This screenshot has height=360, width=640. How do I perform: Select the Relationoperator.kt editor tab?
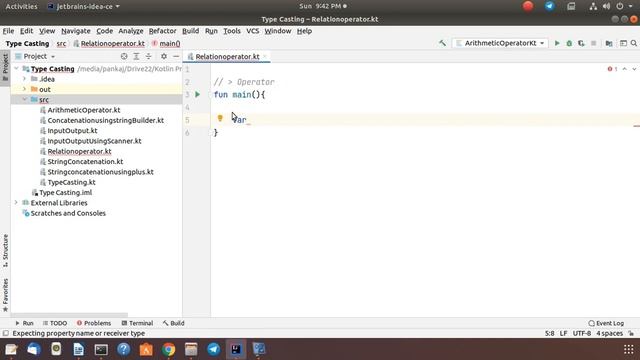click(x=227, y=57)
